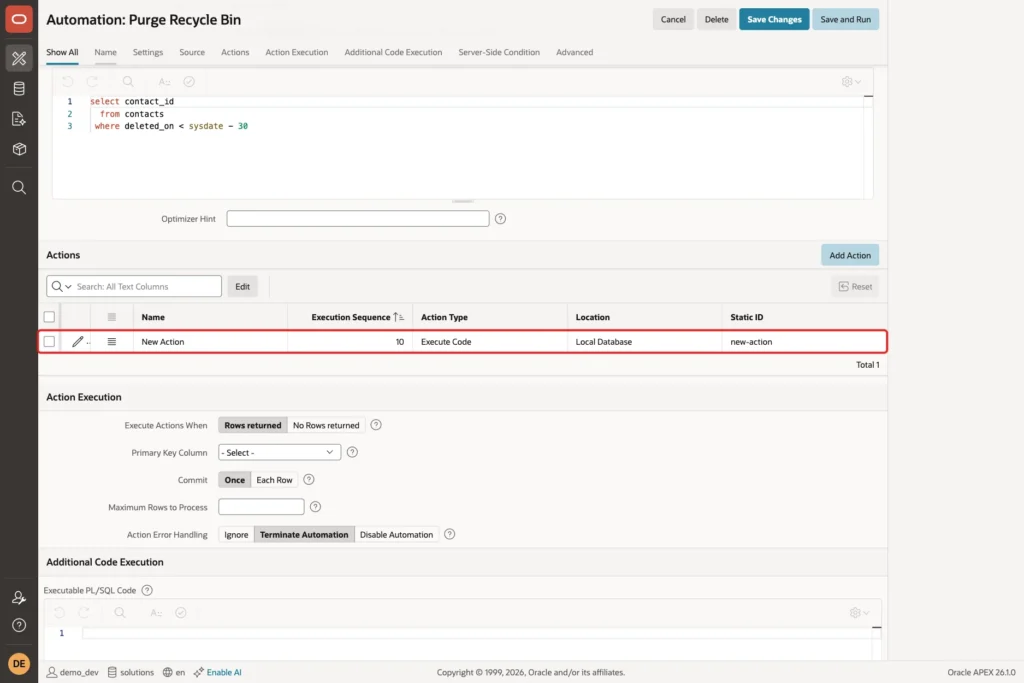Show help for Primary Key Column

(352, 452)
